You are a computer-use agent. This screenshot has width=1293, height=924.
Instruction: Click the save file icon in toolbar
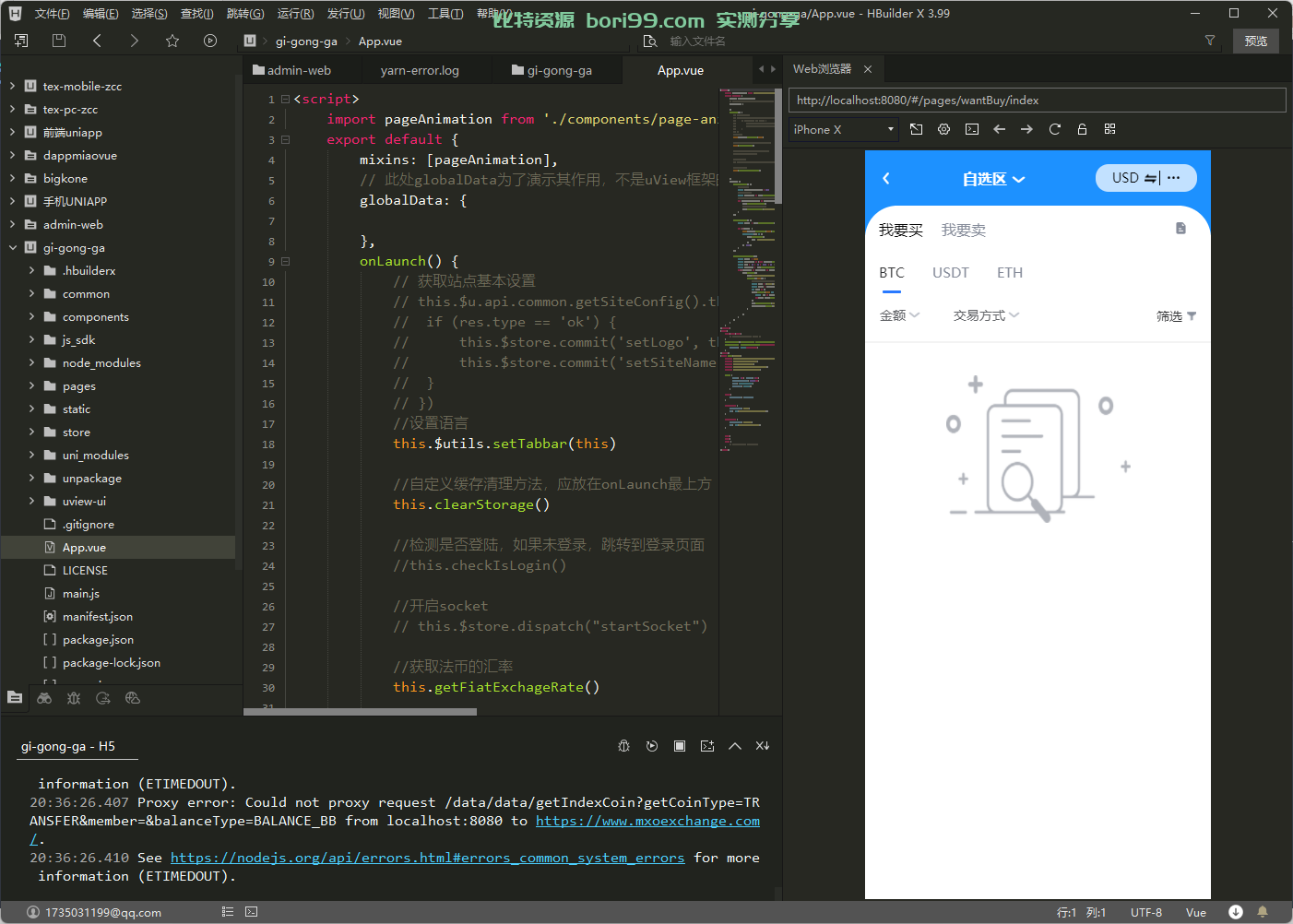(59, 41)
